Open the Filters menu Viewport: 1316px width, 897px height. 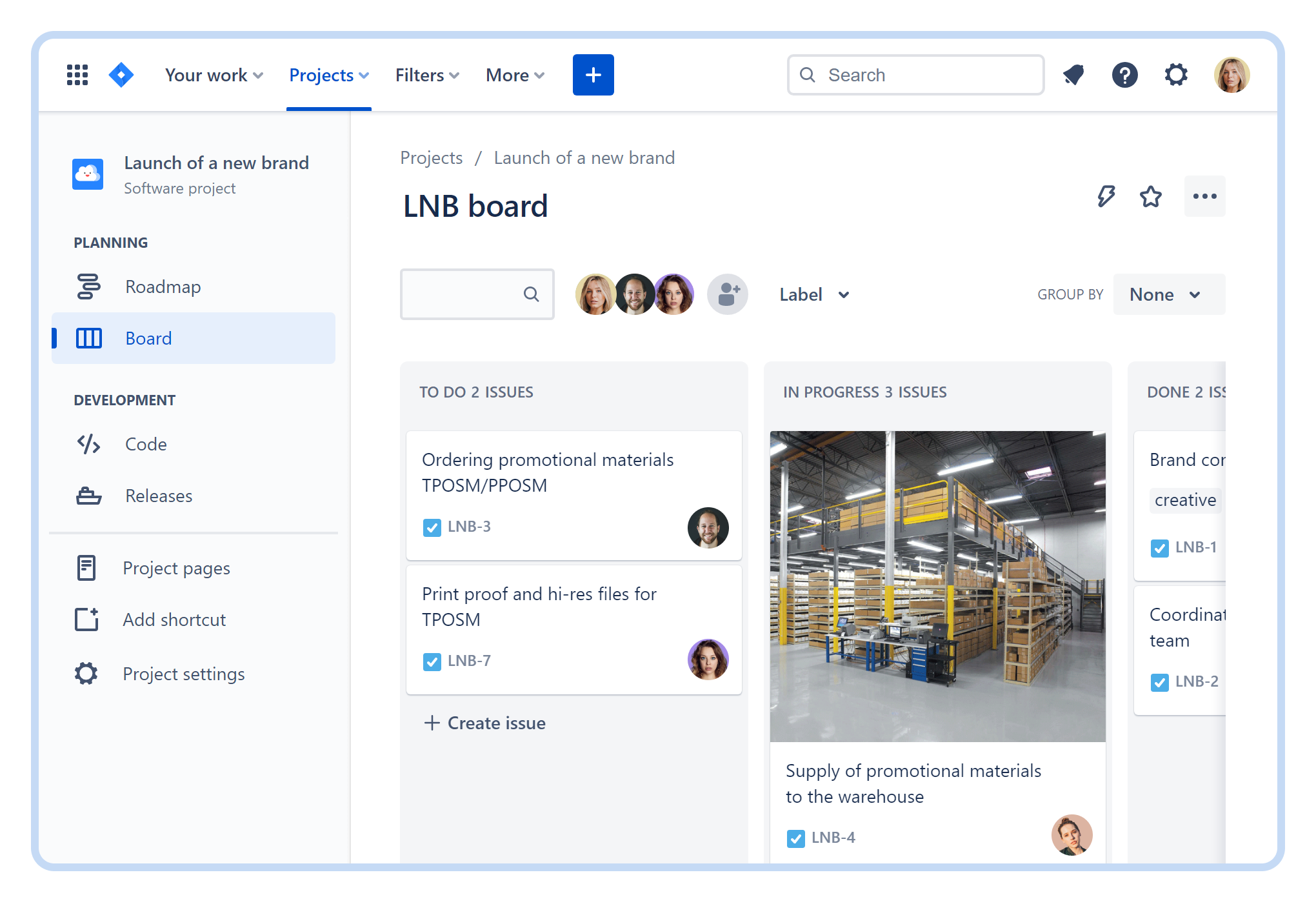(427, 75)
